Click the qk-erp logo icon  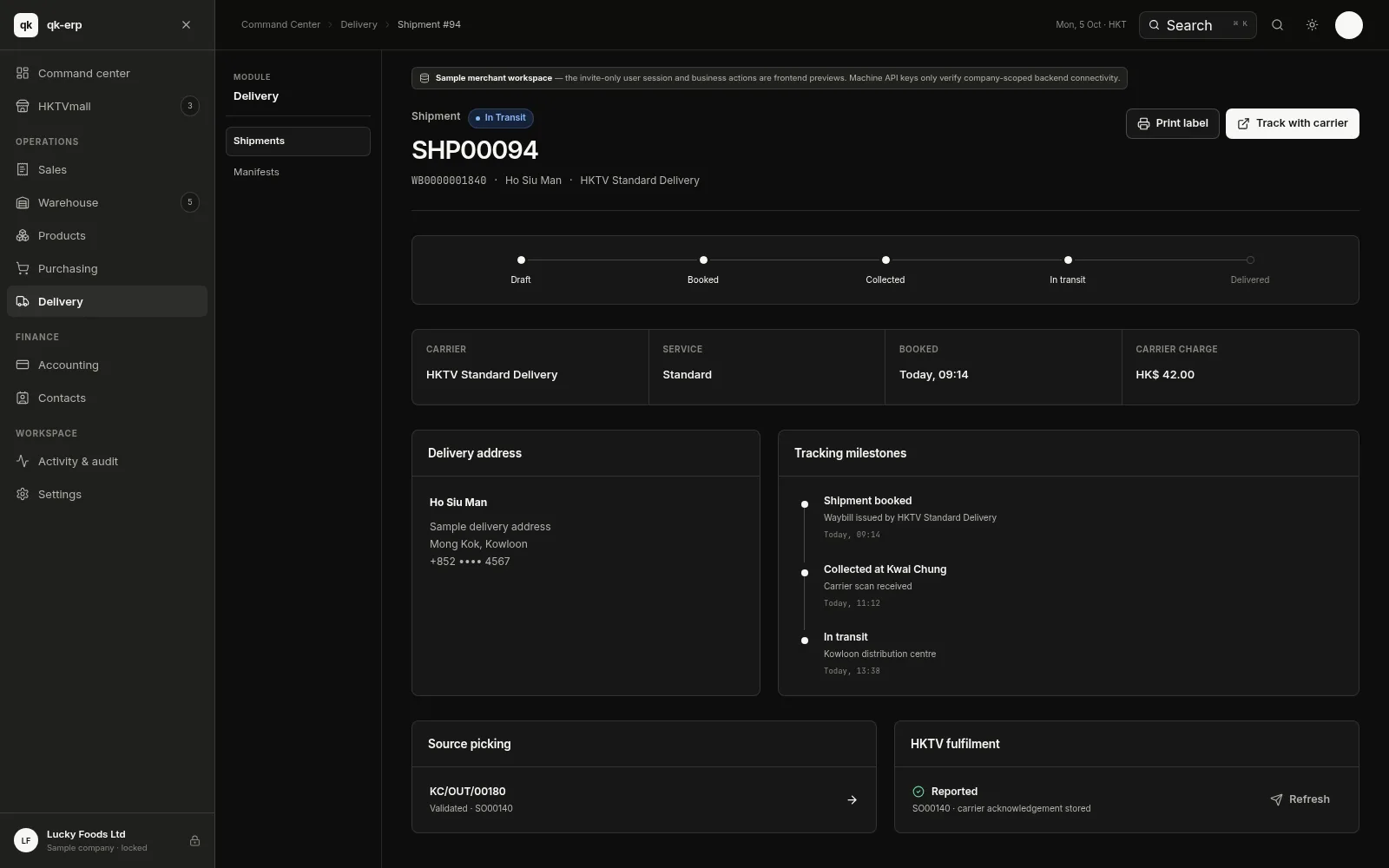(x=26, y=25)
